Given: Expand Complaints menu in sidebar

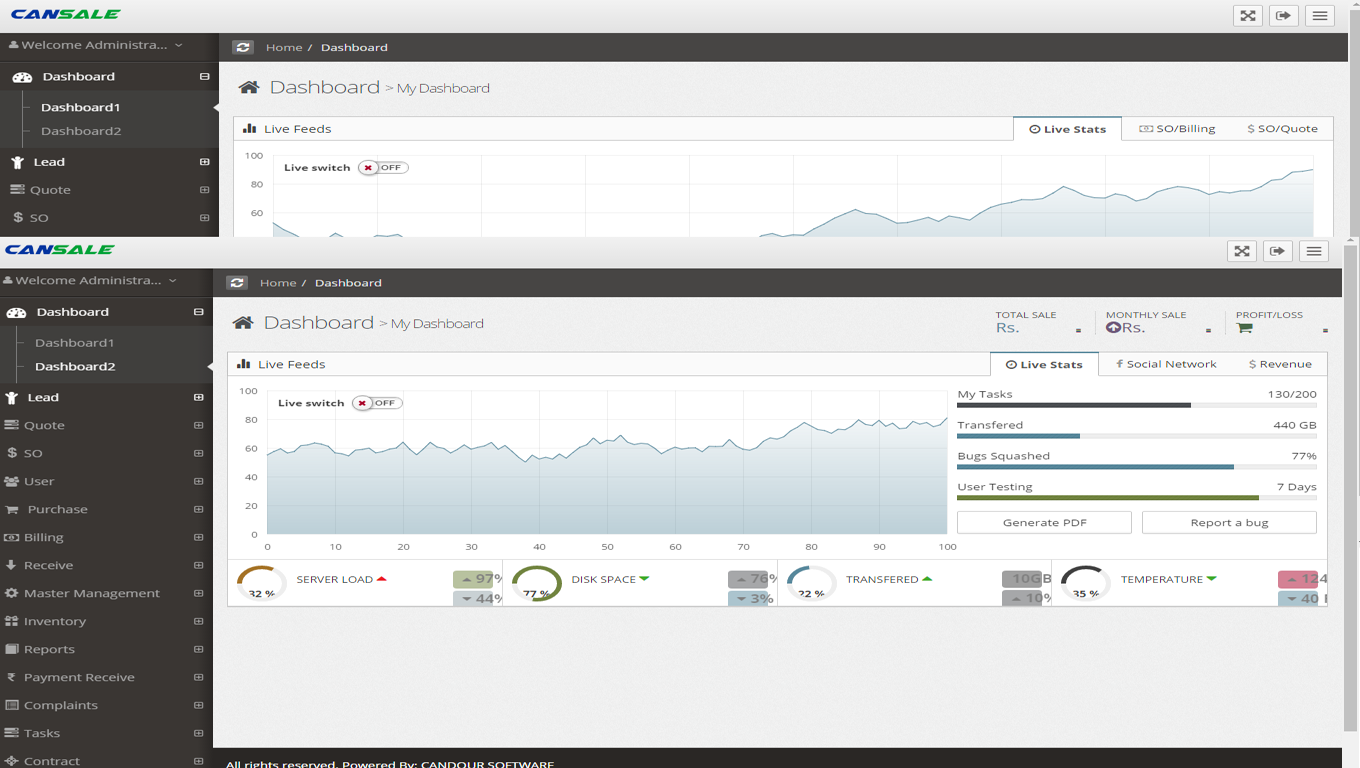Looking at the screenshot, I should [198, 705].
